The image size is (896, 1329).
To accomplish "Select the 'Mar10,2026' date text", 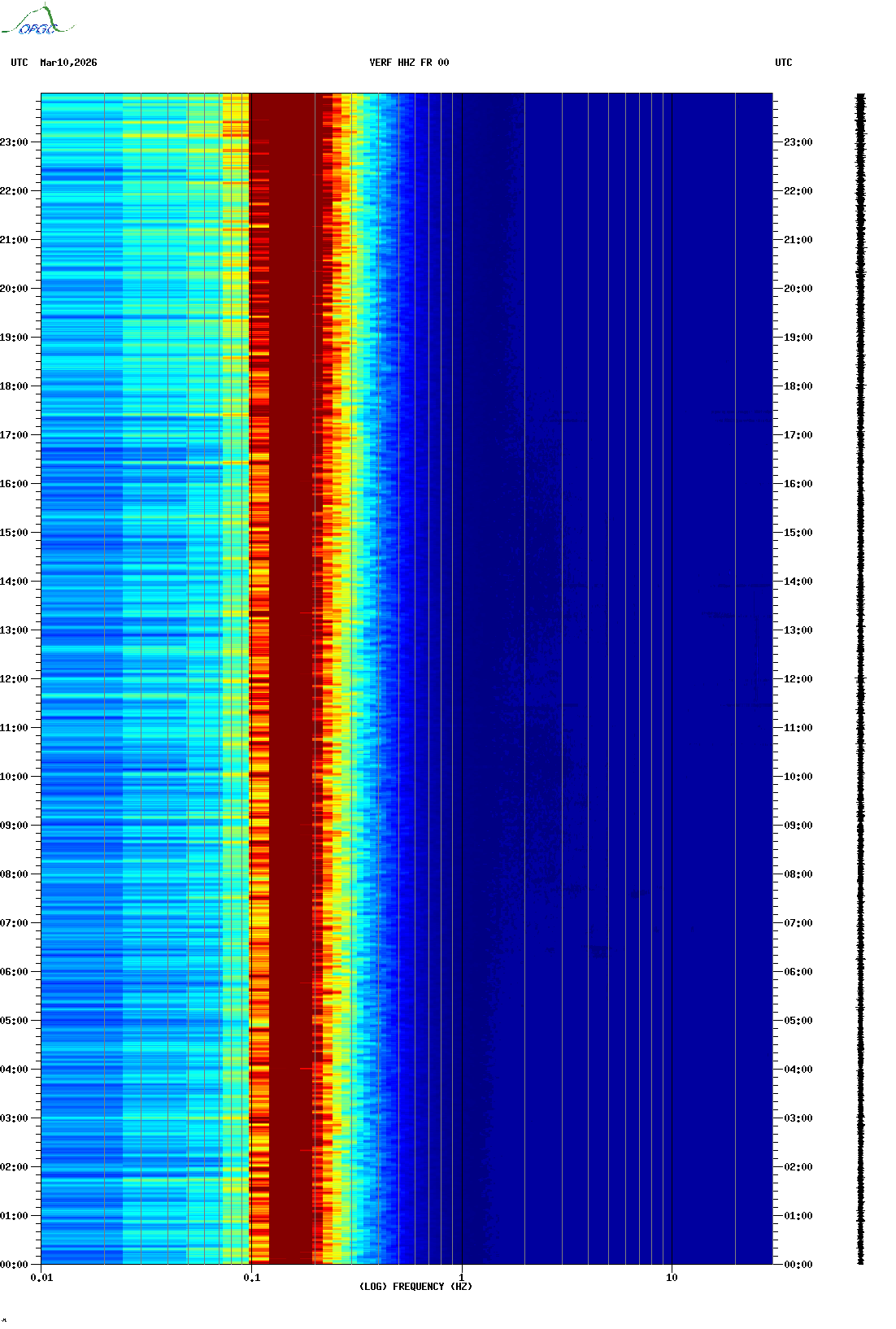I will click(68, 63).
